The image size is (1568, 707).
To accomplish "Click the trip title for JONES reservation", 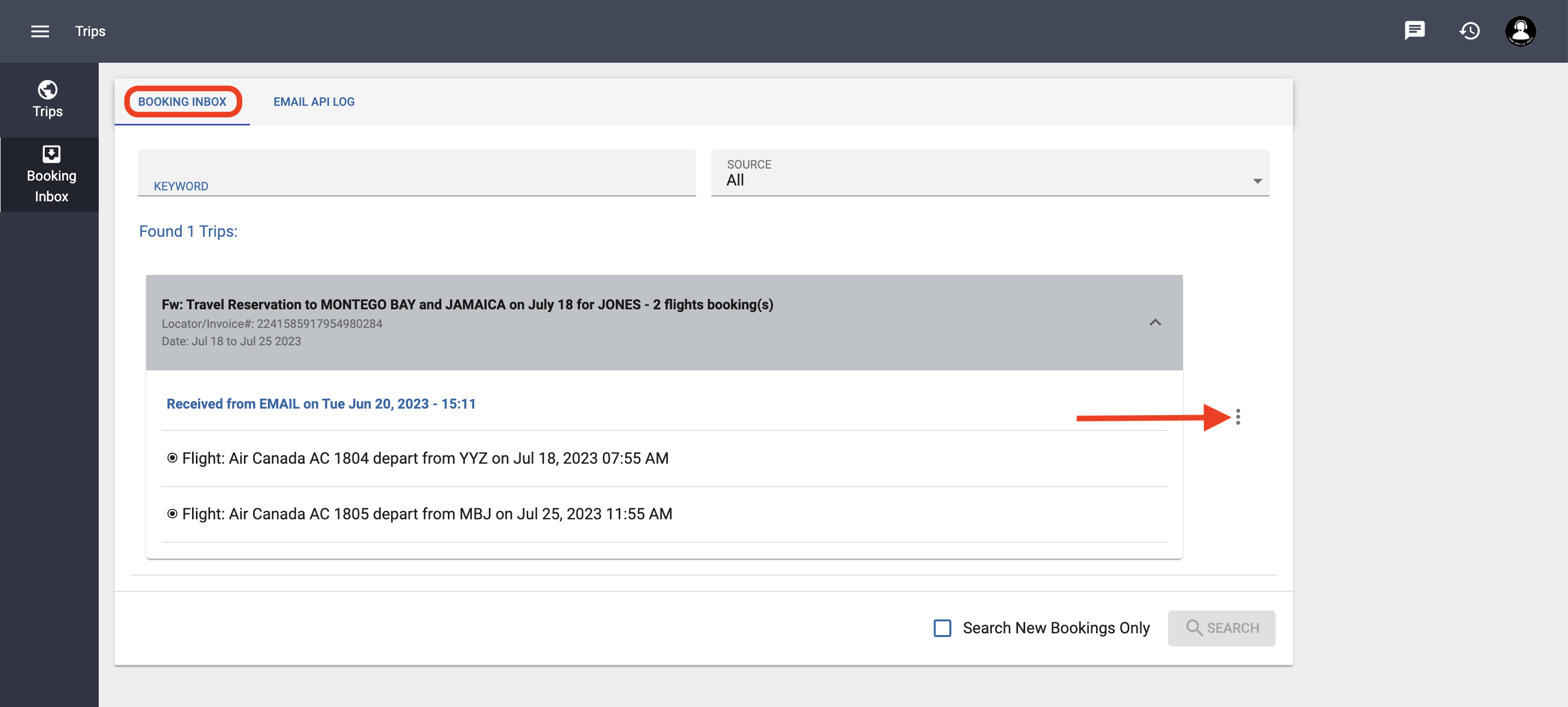I will 467,304.
